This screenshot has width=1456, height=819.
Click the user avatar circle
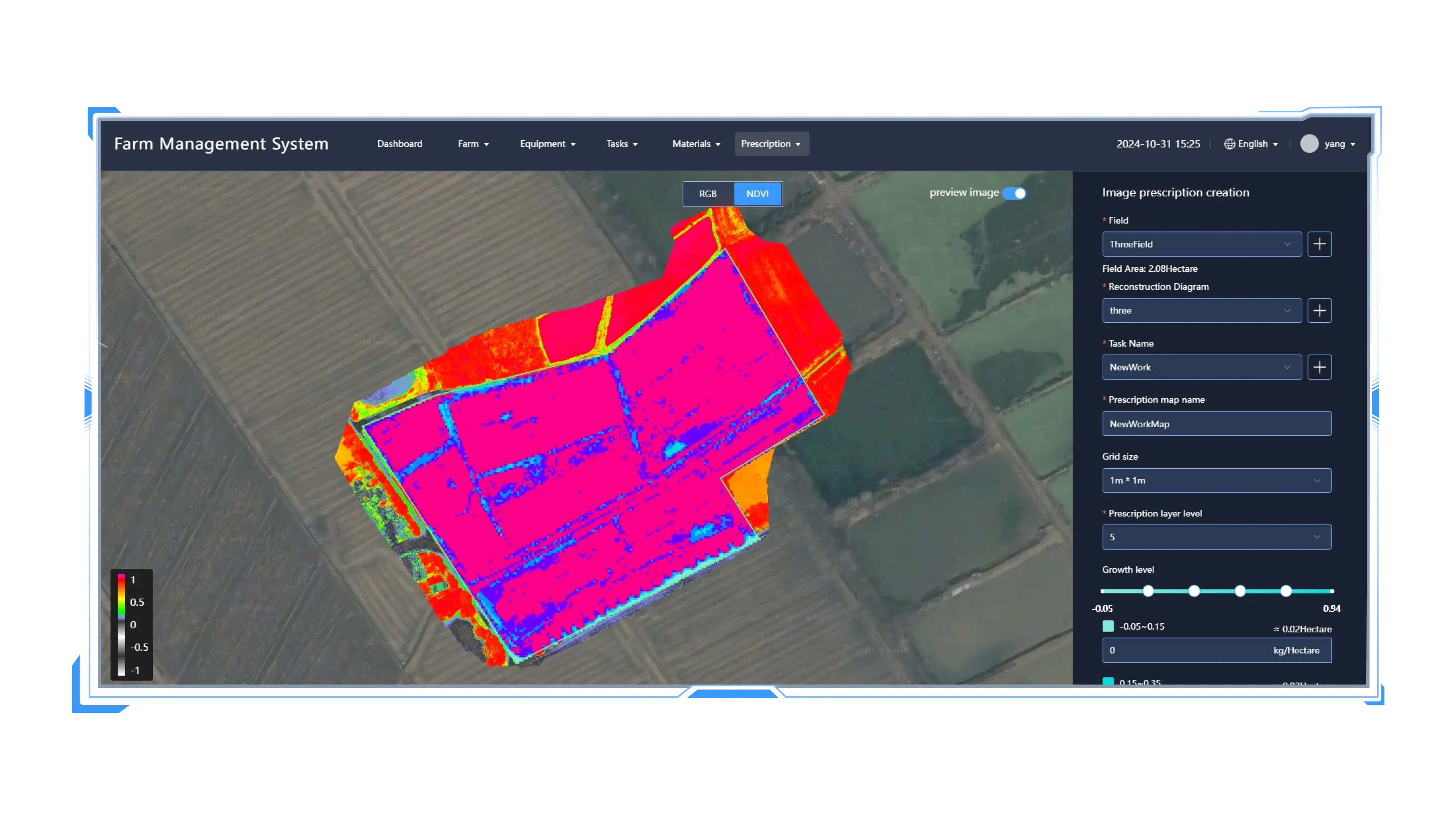coord(1309,144)
